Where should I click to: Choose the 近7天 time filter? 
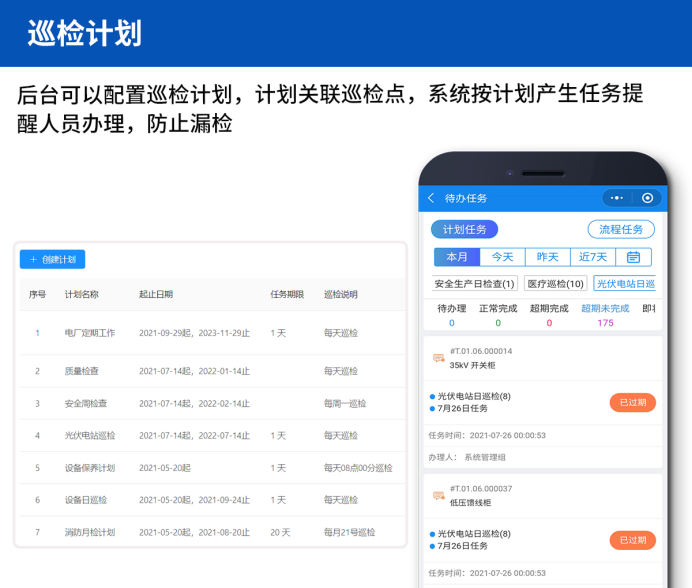(592, 257)
